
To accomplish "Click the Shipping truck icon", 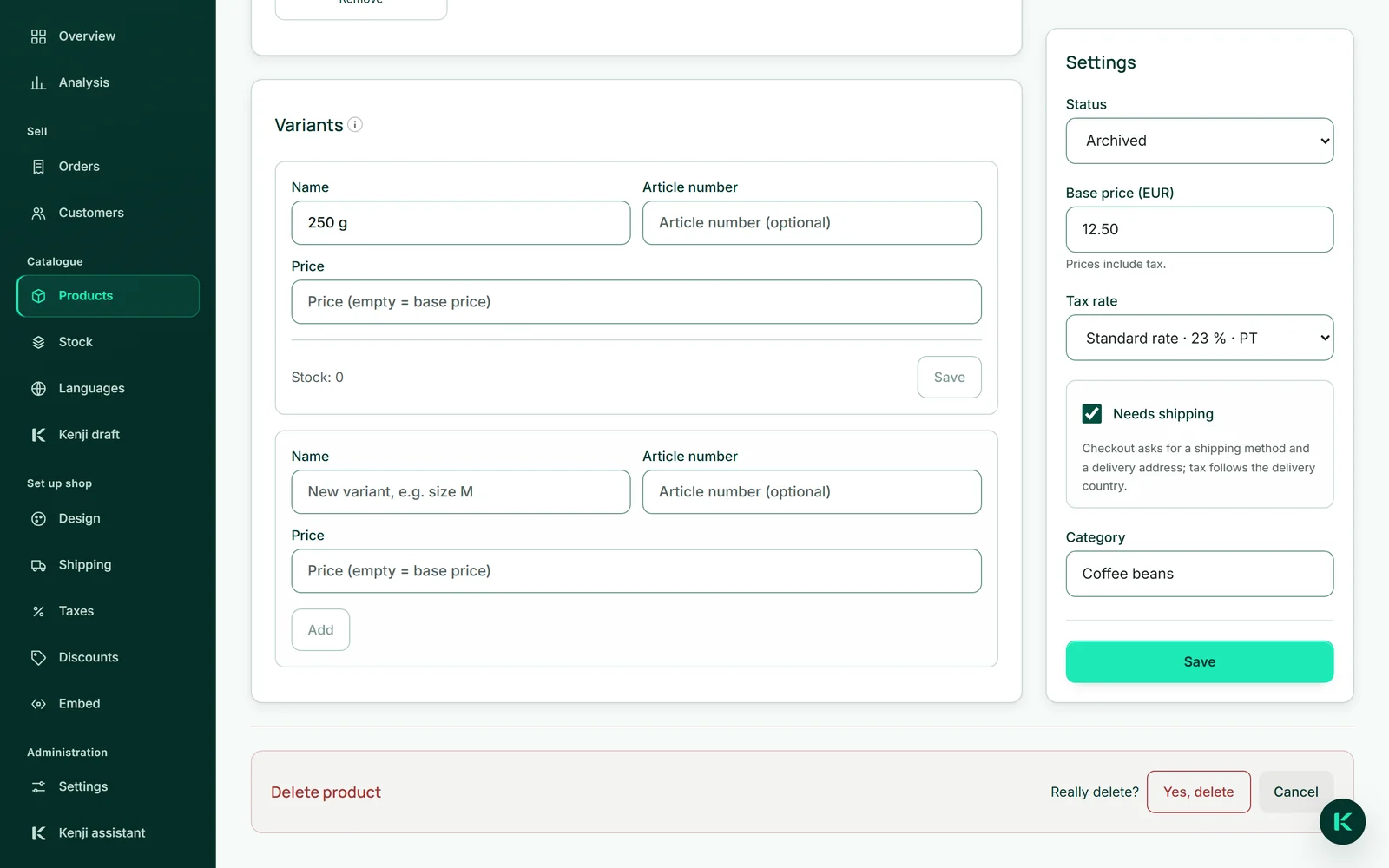I will click(x=38, y=565).
